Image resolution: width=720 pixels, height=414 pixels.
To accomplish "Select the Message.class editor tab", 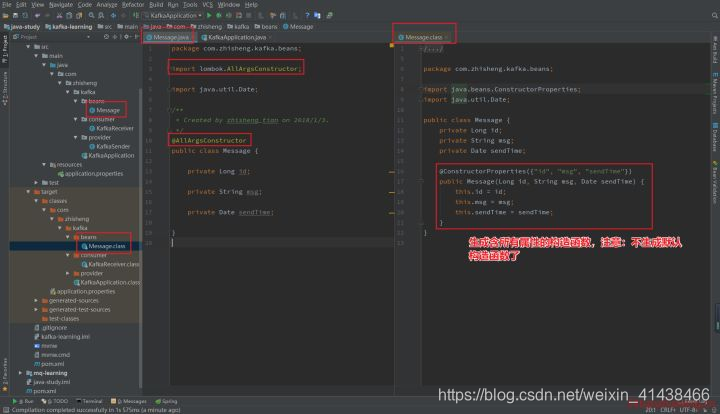I will (423, 37).
